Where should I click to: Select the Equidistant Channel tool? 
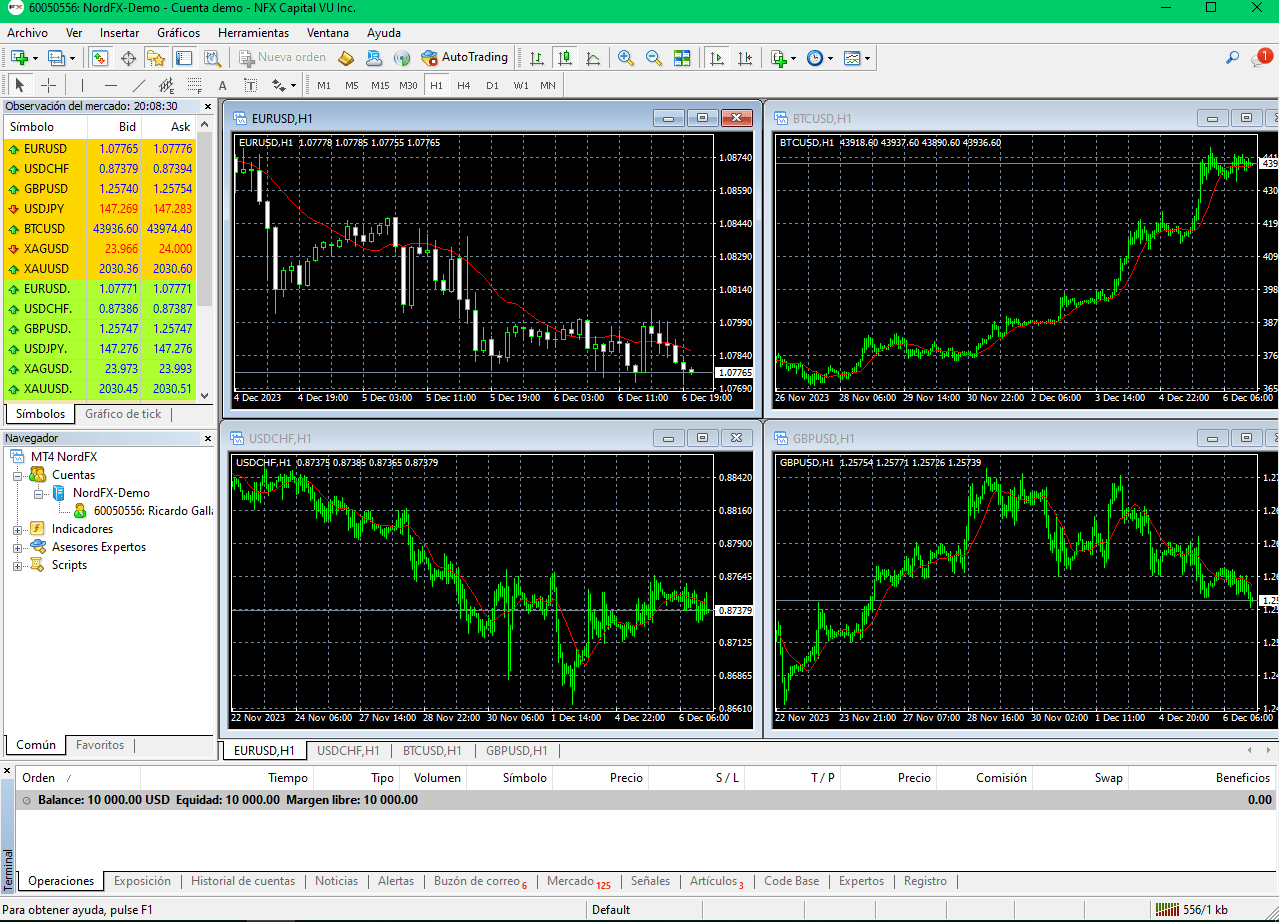(167, 85)
